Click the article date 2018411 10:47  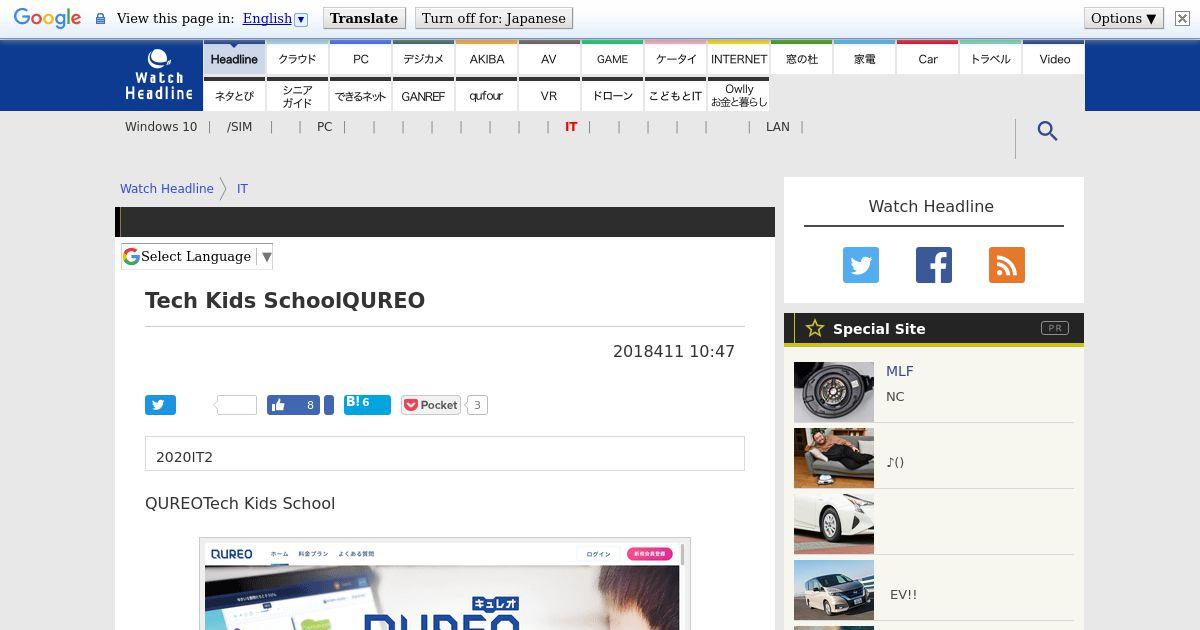[674, 352]
